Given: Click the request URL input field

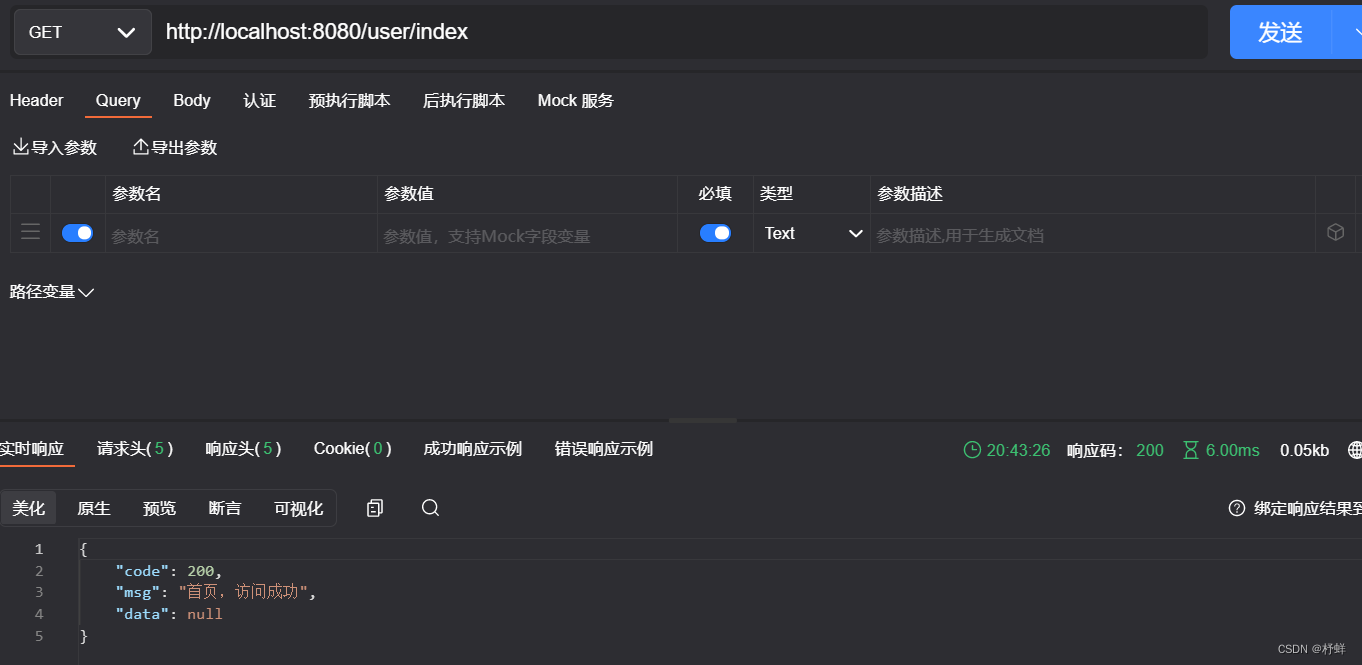Looking at the screenshot, I should pyautogui.click(x=680, y=32).
